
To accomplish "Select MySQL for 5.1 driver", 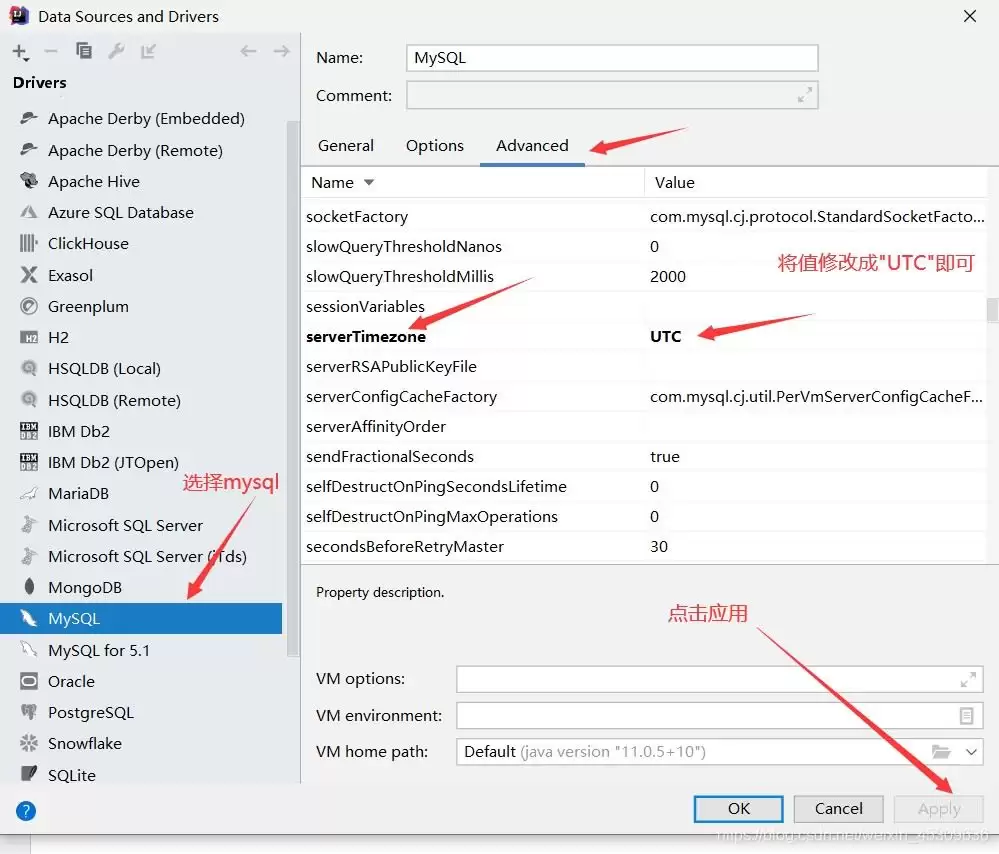I will coord(99,650).
